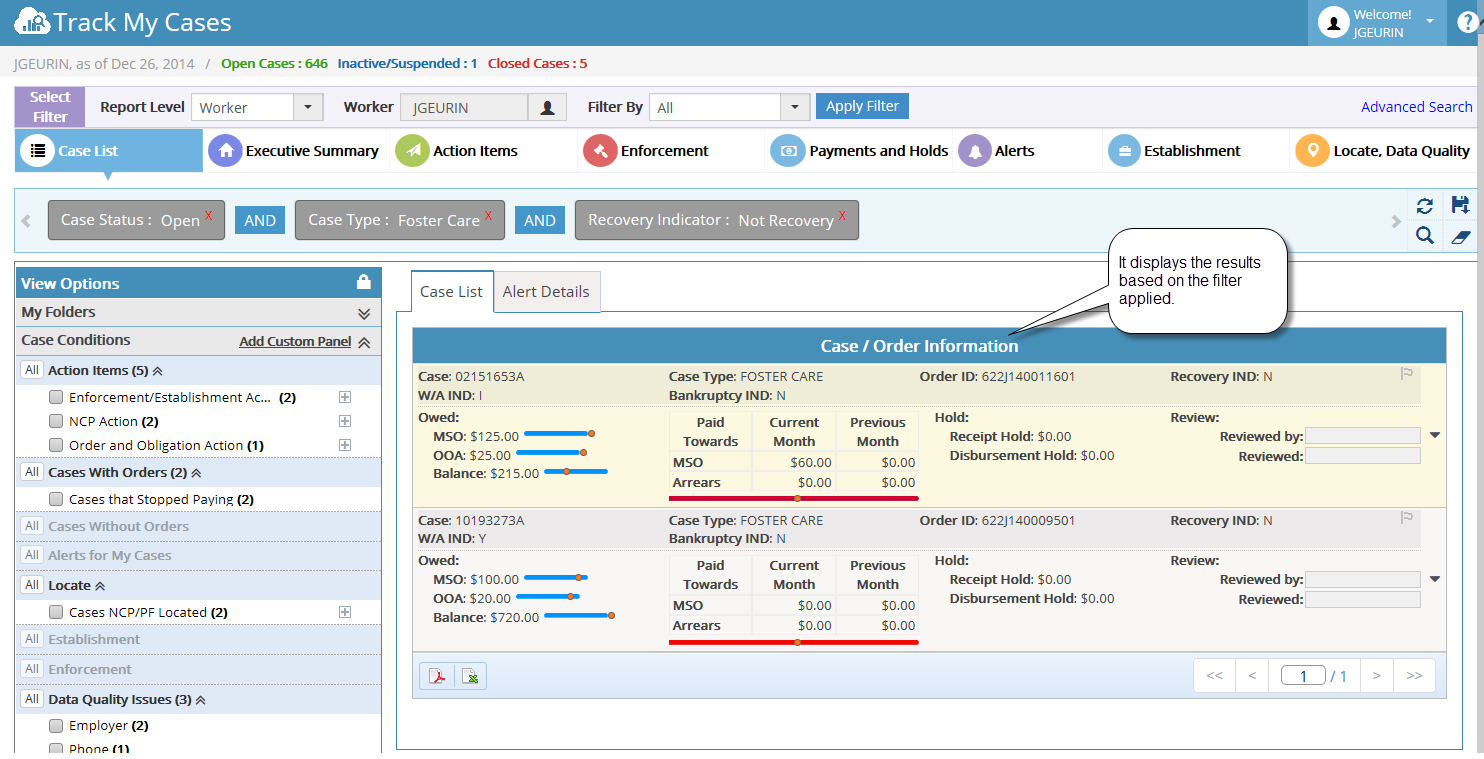Check Cases that Stopped Paying checkbox
Image resolution: width=1484 pixels, height=759 pixels.
56,499
